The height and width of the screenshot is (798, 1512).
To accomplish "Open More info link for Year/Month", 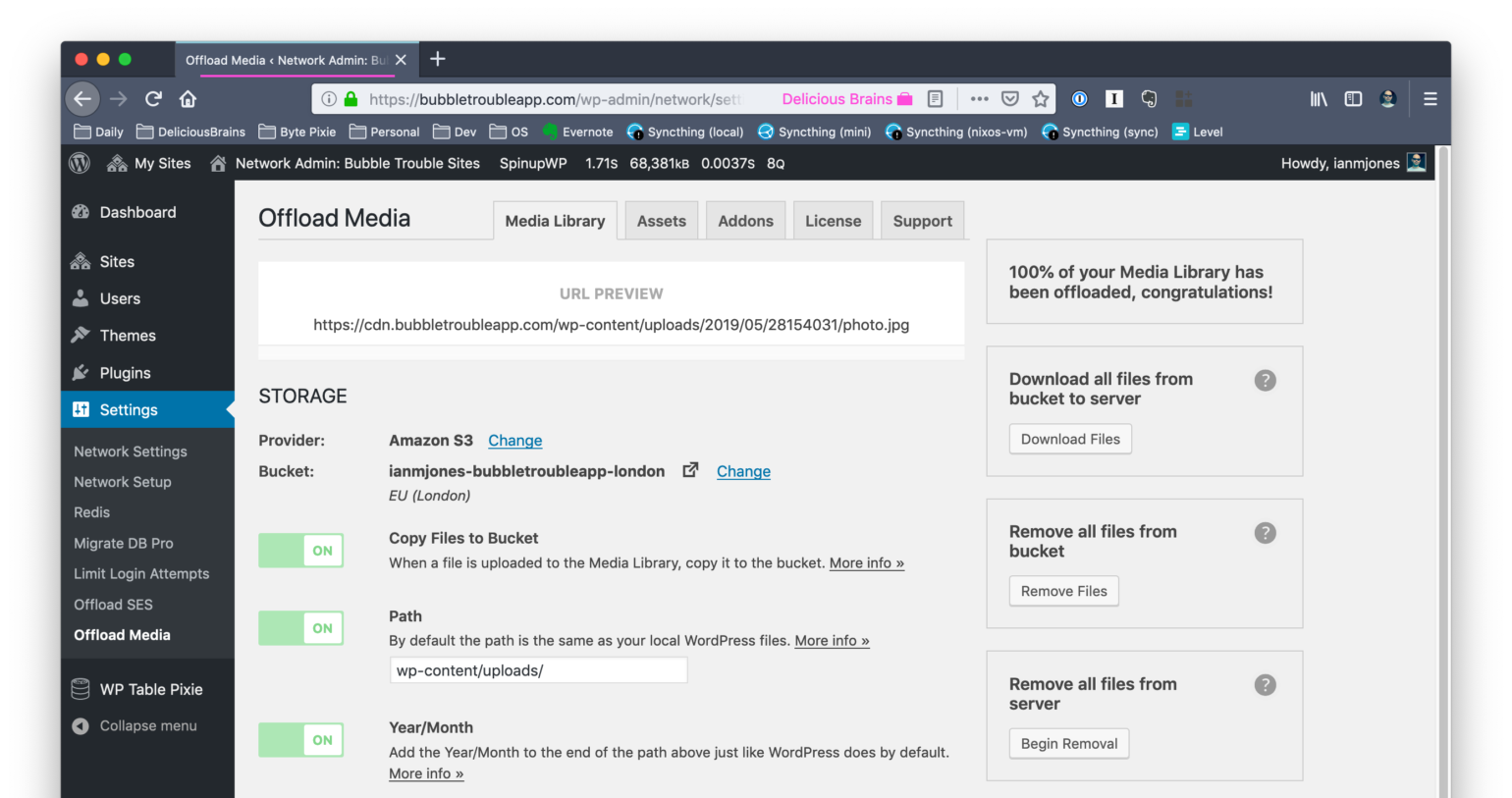I will (426, 773).
